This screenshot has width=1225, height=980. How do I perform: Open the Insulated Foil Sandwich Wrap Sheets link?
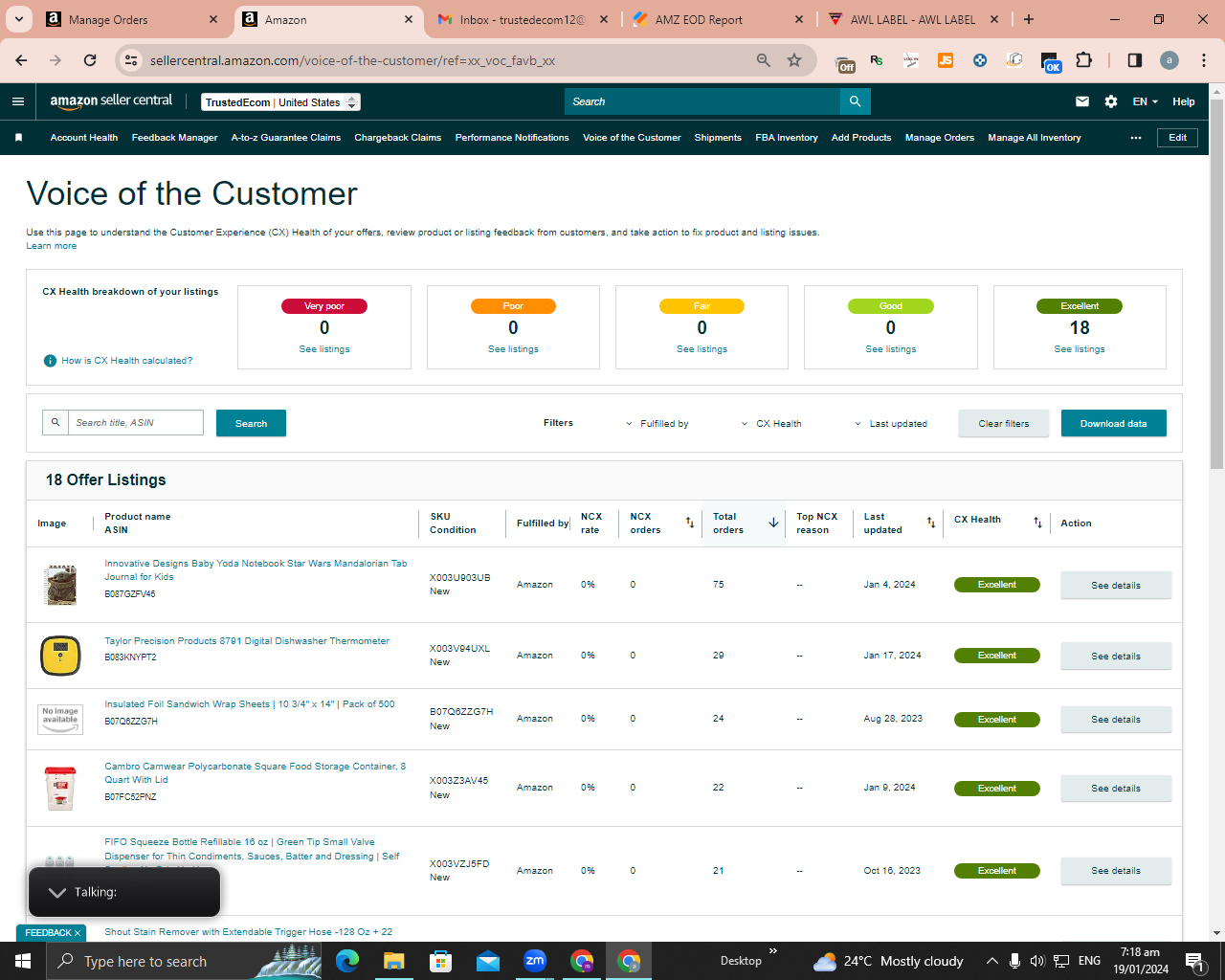coord(250,704)
